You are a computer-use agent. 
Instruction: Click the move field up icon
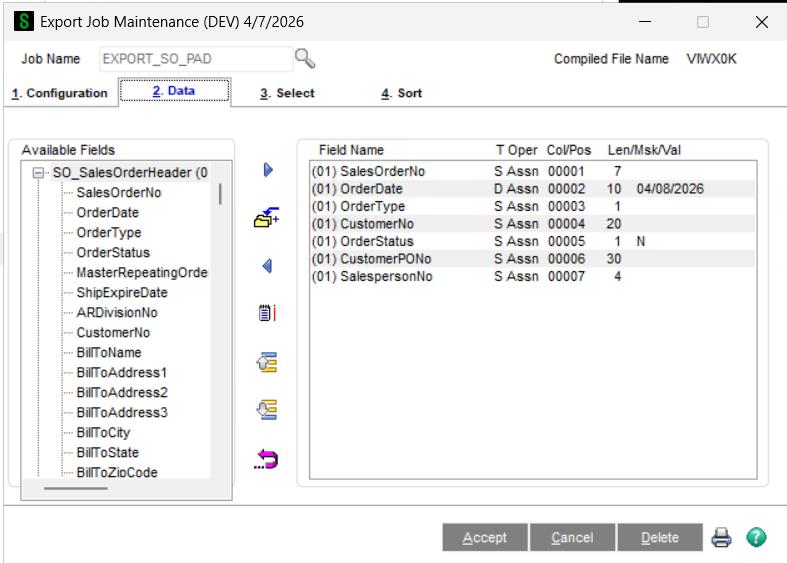(x=267, y=362)
